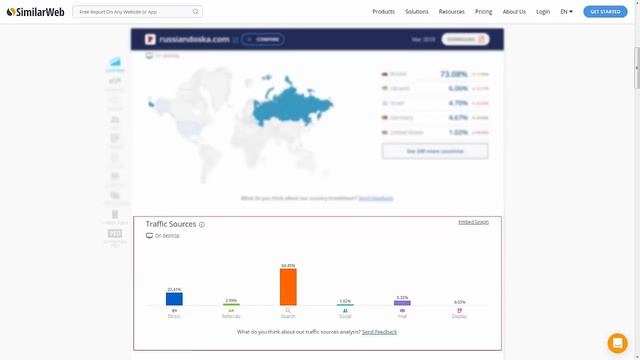The width and height of the screenshot is (640, 360).
Task: Click the Compare button in site banner
Action: 262,39
